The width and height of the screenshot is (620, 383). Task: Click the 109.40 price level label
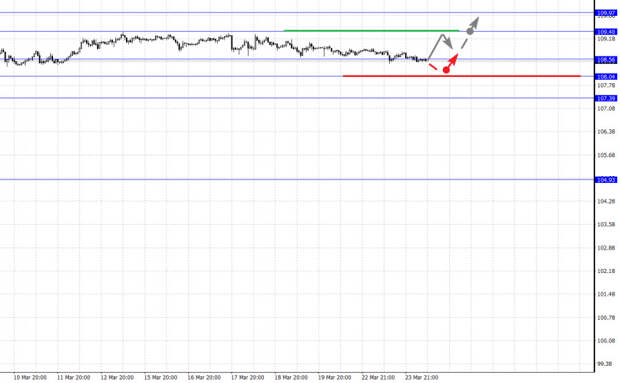click(x=606, y=32)
